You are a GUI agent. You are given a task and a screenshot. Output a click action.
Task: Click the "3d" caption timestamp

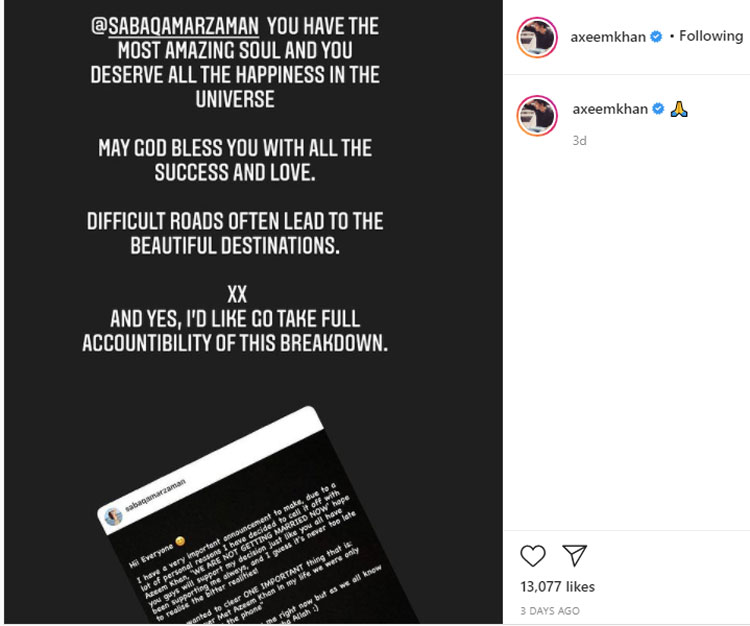coord(579,141)
